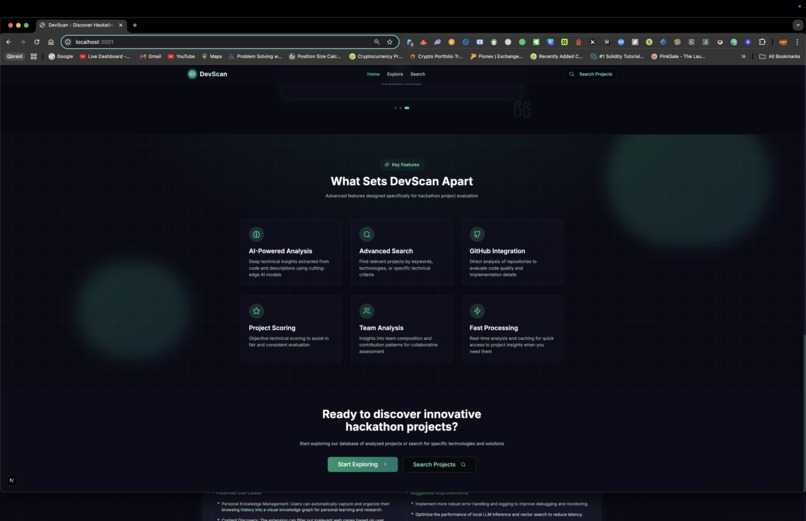Open the YouTube bookmark
This screenshot has width=806, height=521.
(181, 57)
